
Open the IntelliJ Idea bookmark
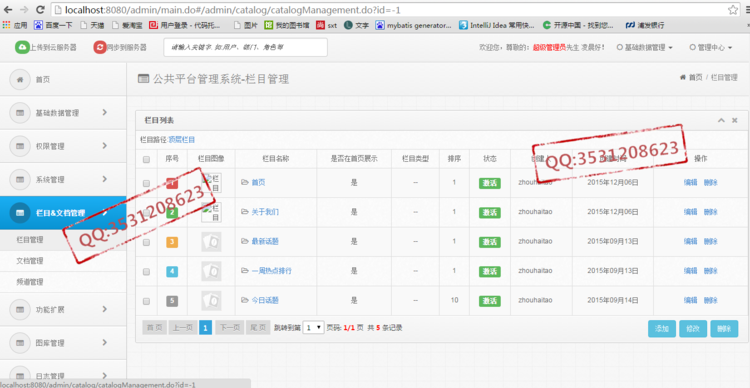tap(496, 25)
